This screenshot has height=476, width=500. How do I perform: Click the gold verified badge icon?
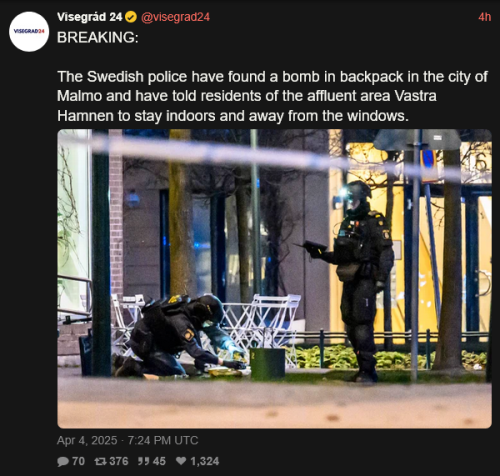coord(131,17)
